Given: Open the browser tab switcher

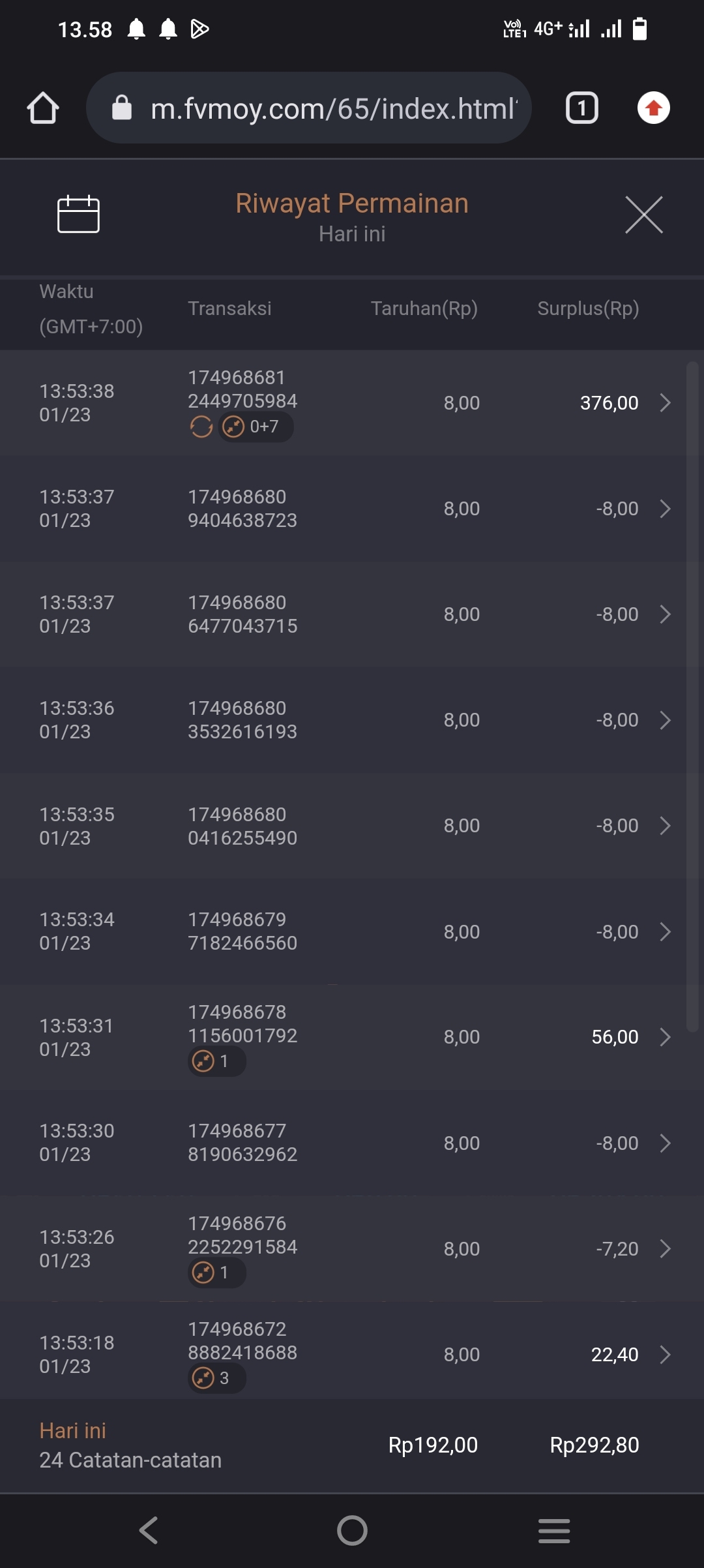Looking at the screenshot, I should coord(581,108).
